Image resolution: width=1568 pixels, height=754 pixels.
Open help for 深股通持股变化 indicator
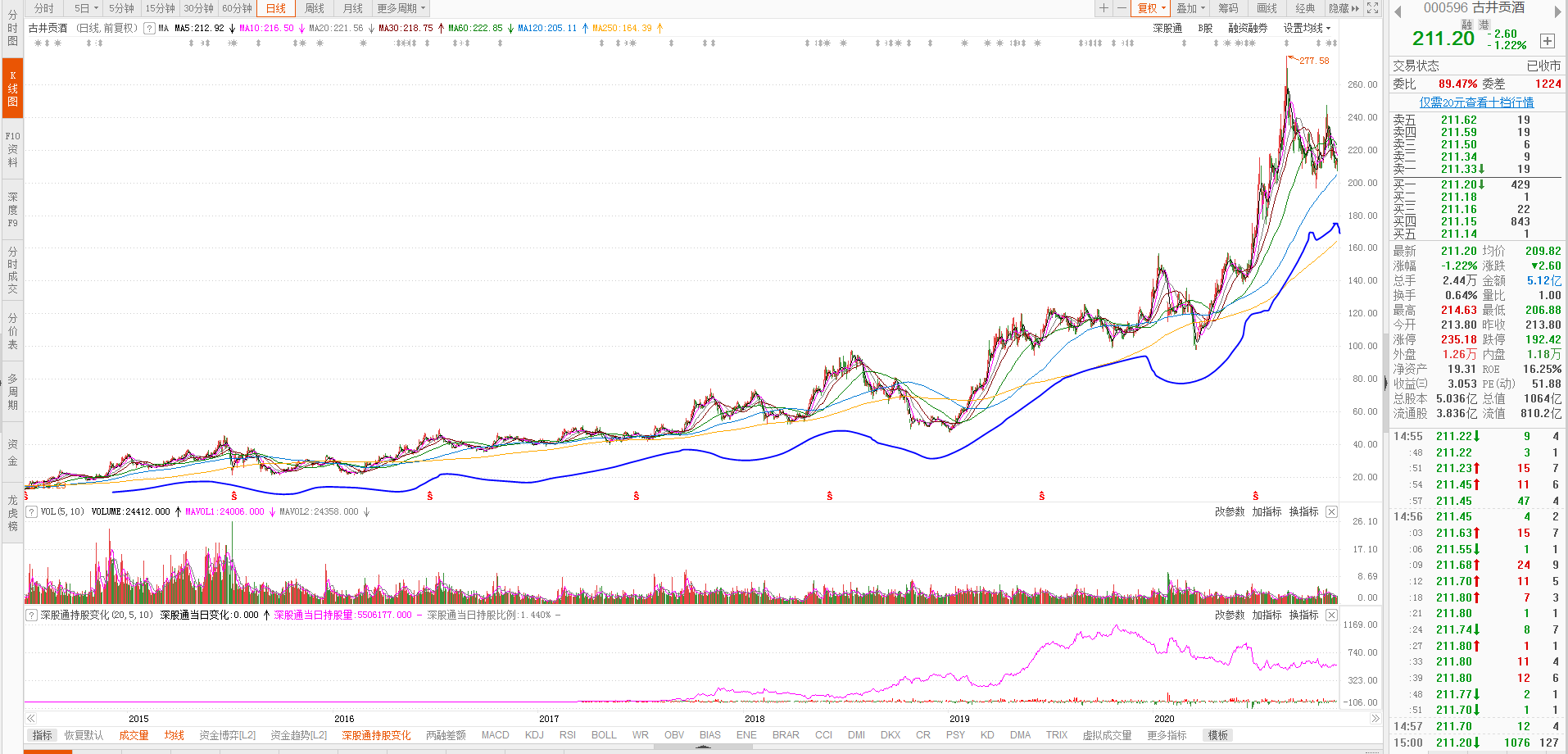(x=31, y=615)
